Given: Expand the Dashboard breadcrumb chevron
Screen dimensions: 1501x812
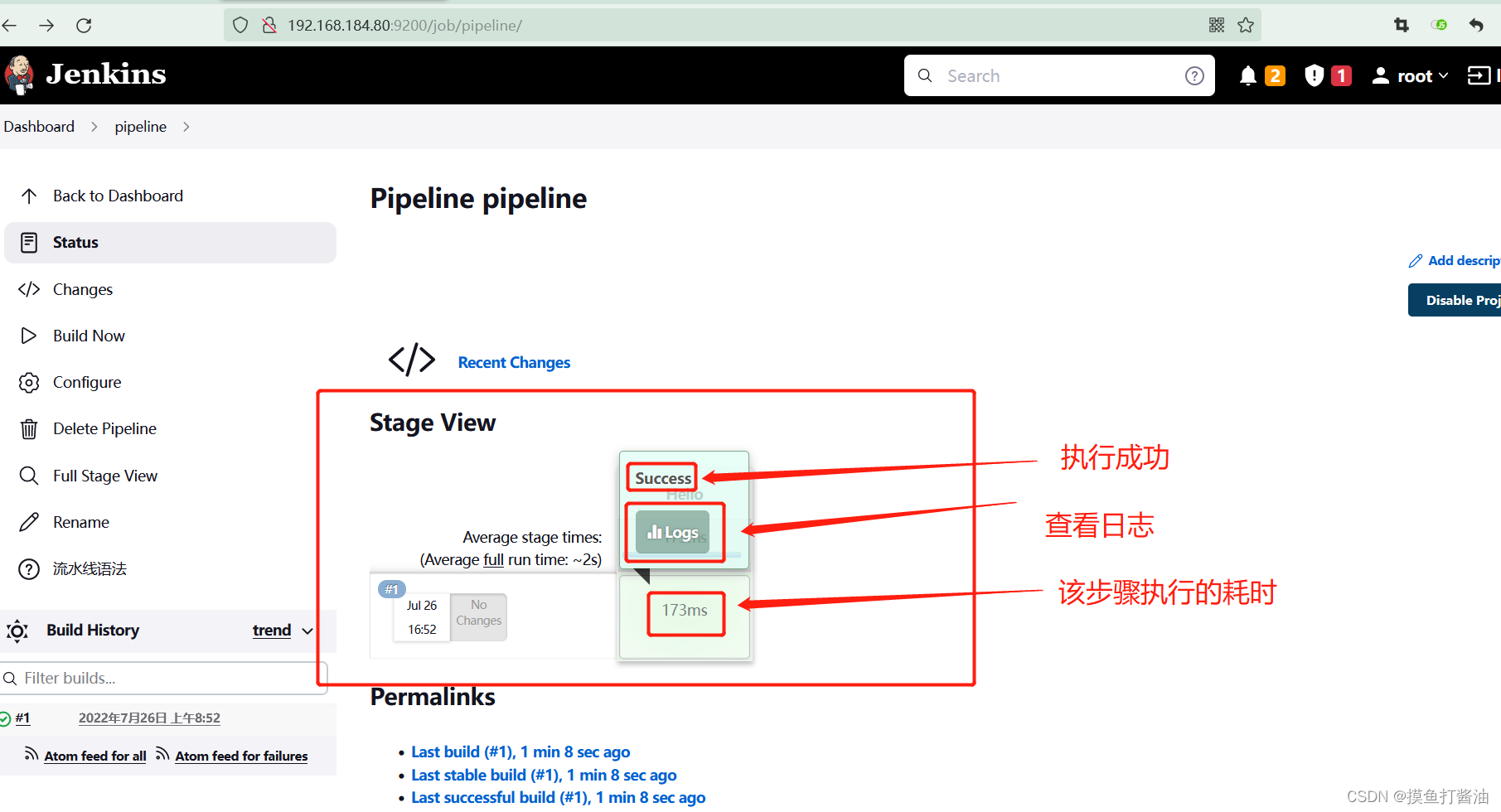Looking at the screenshot, I should point(94,127).
